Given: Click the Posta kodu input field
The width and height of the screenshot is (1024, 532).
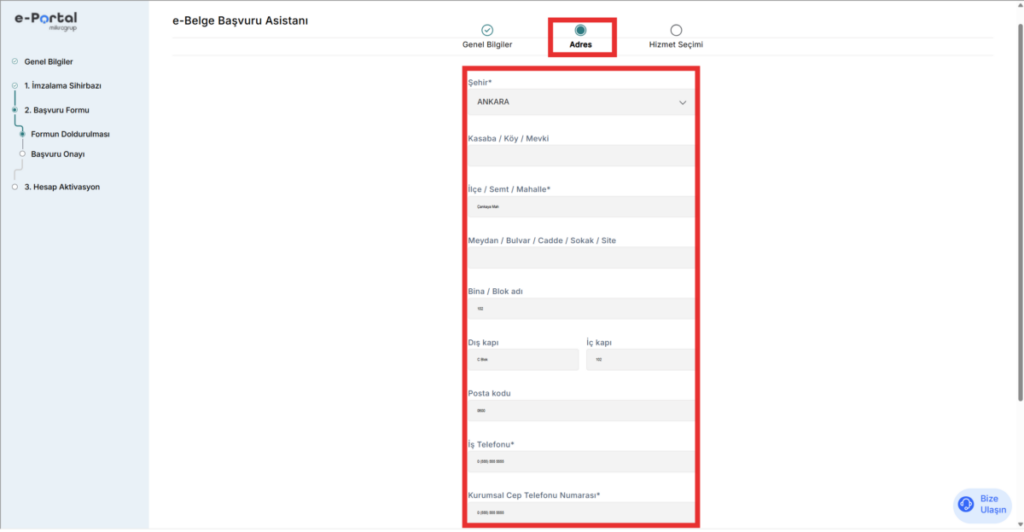Looking at the screenshot, I should [581, 410].
